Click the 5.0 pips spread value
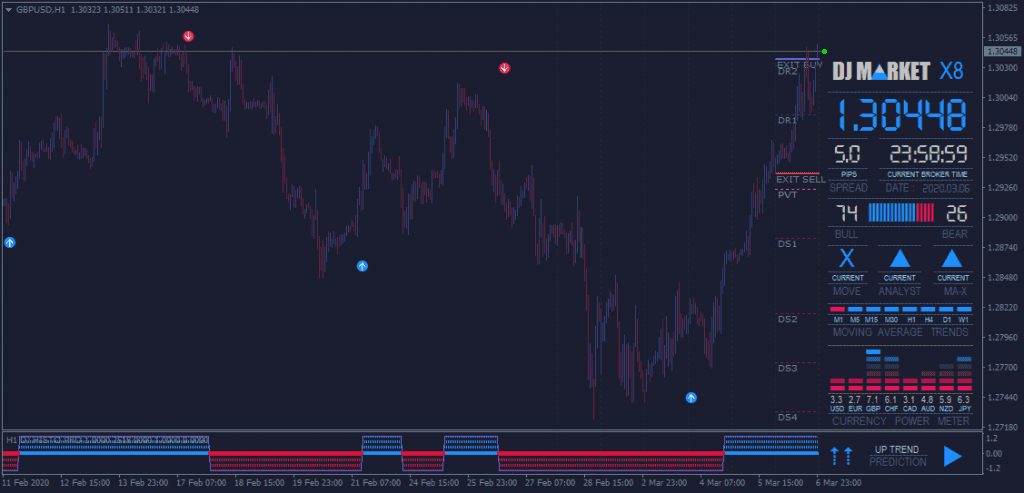 (x=847, y=155)
